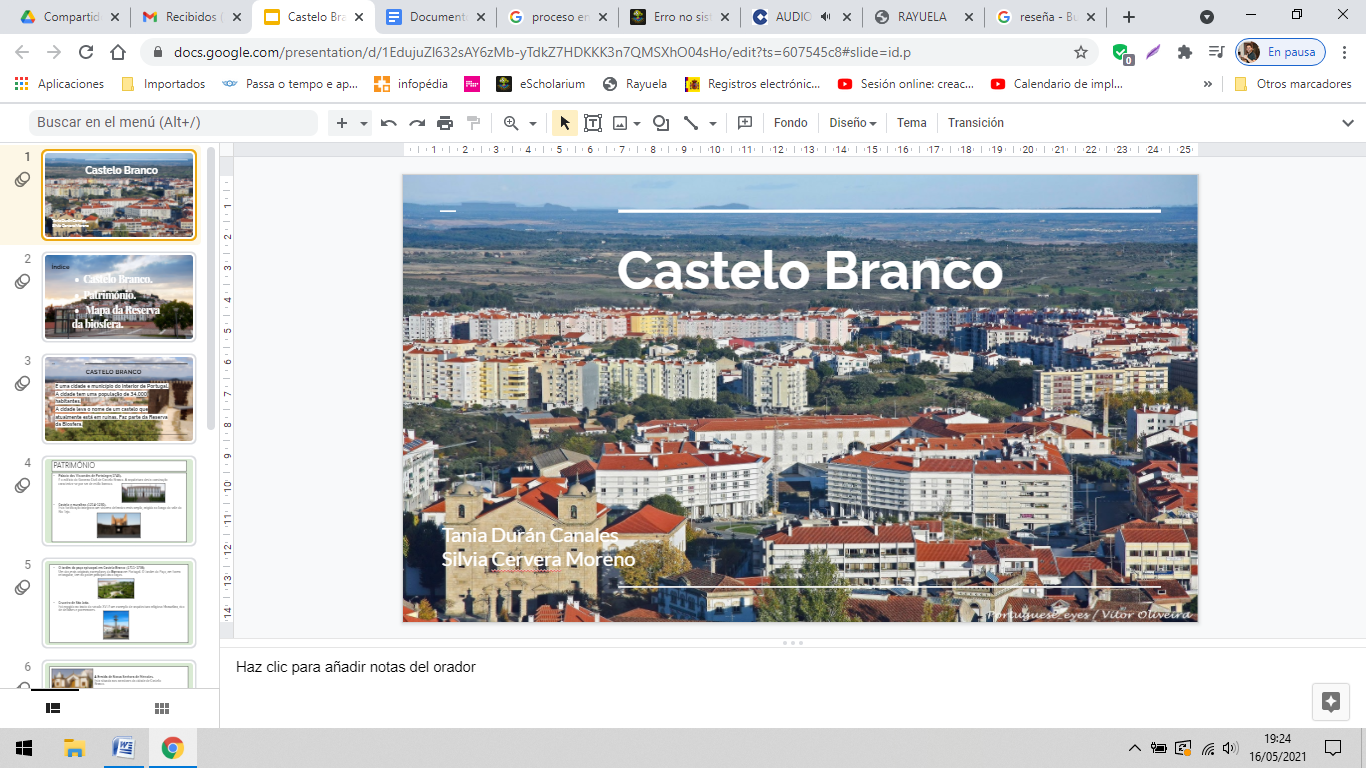
Task: Click the link icon beside slide 2
Action: point(22,282)
